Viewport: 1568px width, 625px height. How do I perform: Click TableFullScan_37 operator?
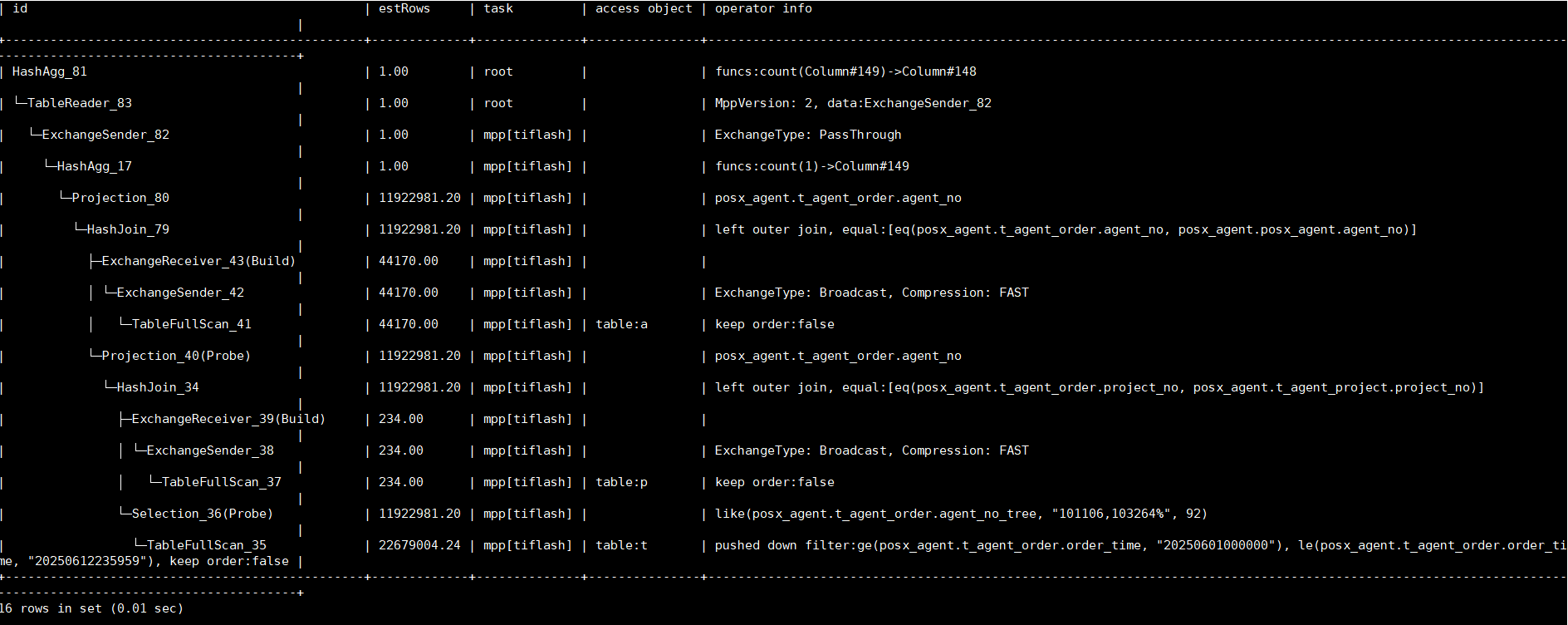(x=221, y=482)
